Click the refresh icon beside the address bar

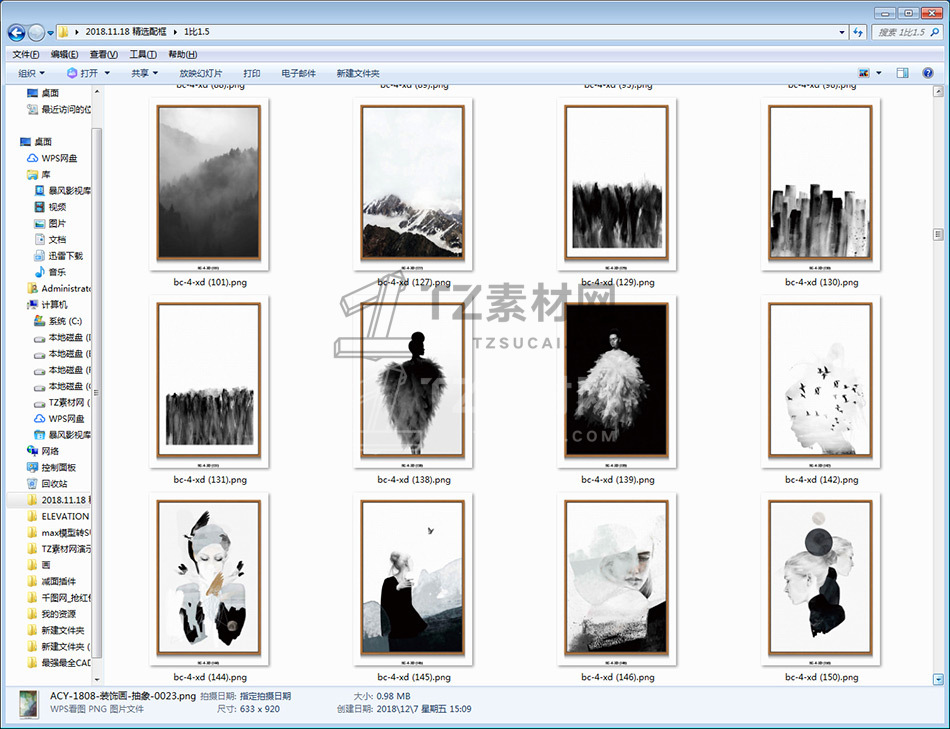[857, 32]
